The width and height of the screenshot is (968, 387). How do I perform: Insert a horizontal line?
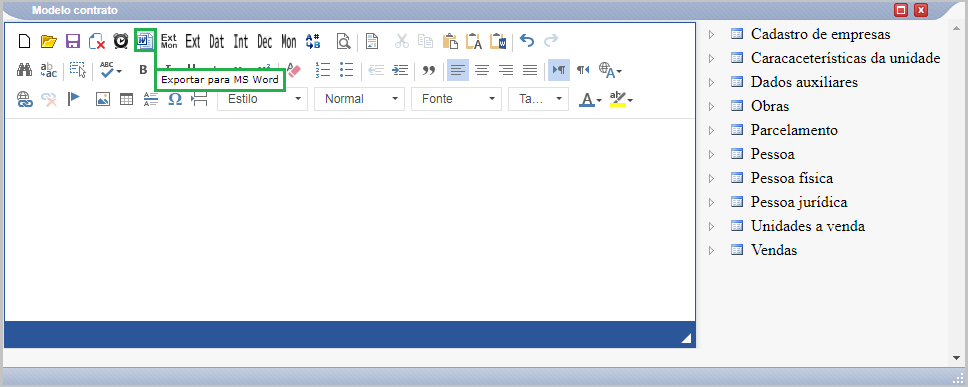[x=151, y=99]
